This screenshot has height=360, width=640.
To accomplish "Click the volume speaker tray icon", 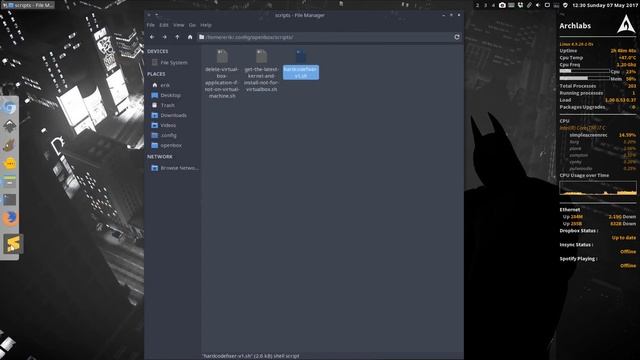I will point(538,5).
